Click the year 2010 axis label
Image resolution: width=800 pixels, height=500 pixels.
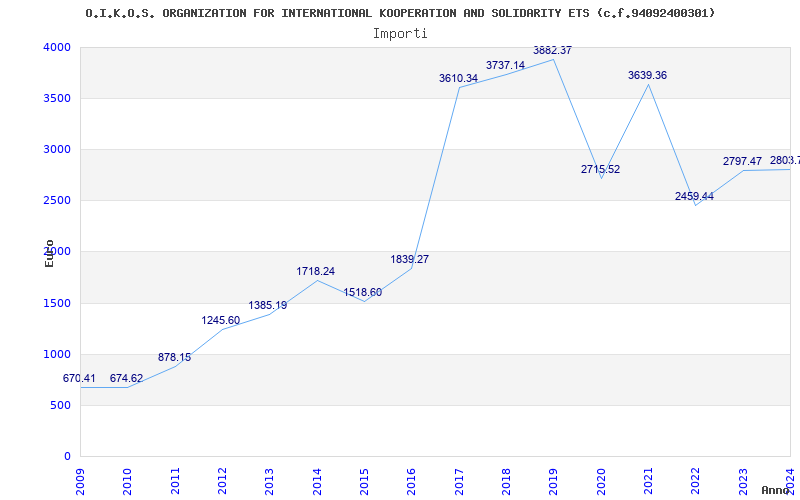[x=127, y=482]
